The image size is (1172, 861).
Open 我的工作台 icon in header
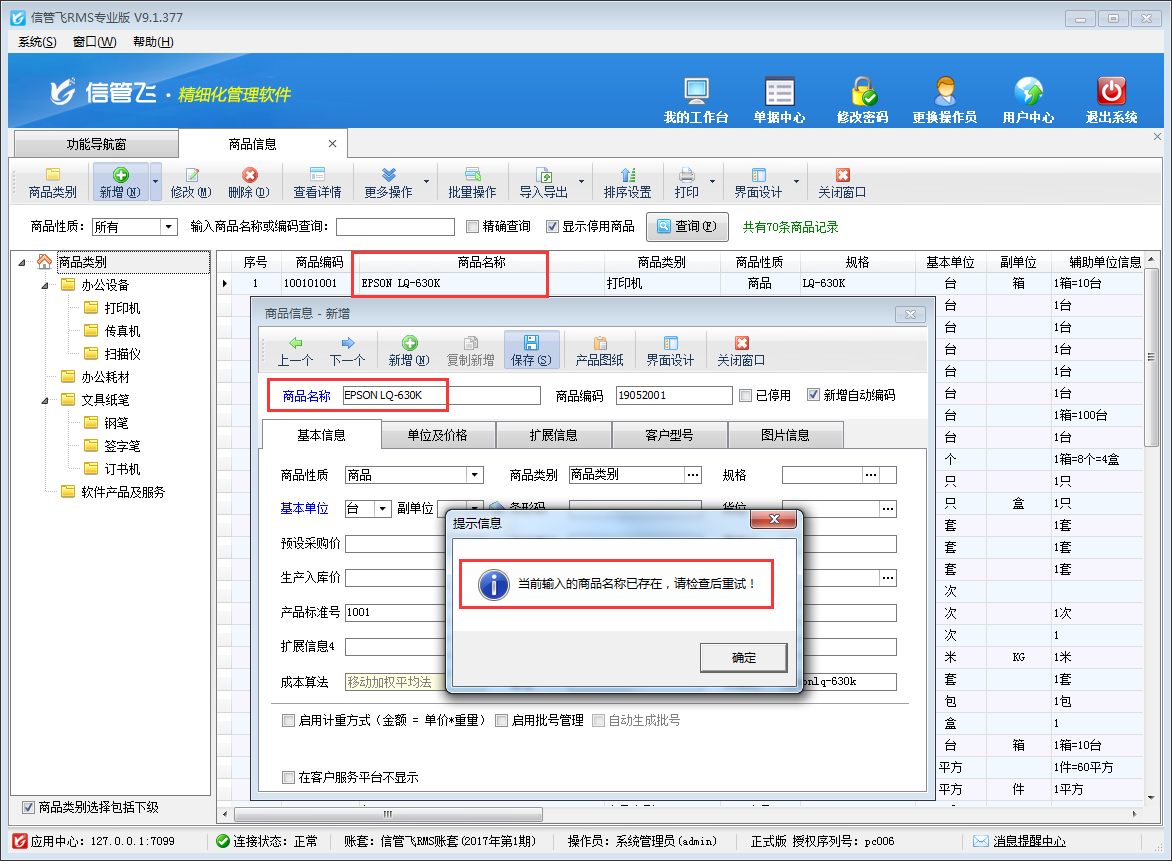pos(696,93)
